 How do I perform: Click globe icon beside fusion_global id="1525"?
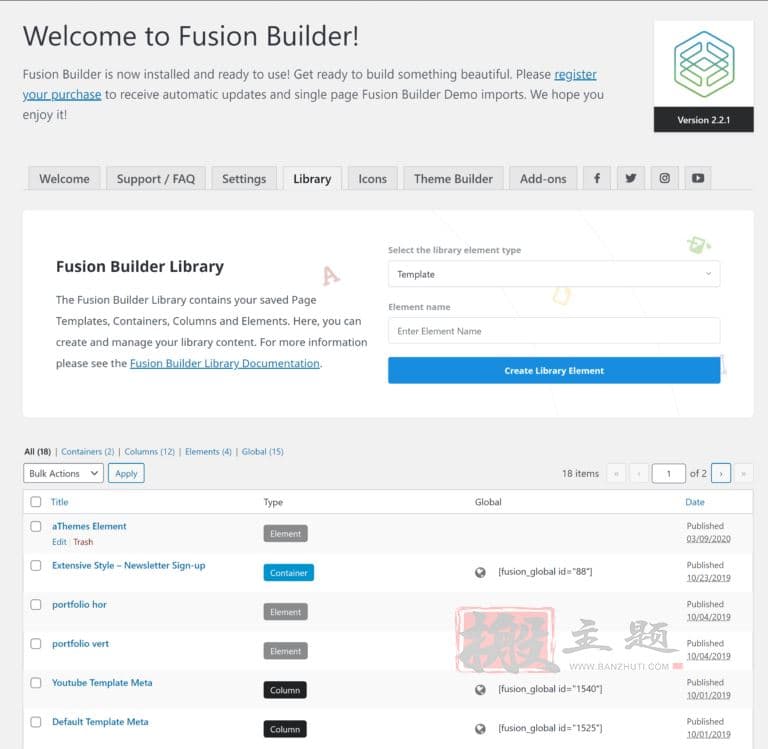click(x=480, y=729)
